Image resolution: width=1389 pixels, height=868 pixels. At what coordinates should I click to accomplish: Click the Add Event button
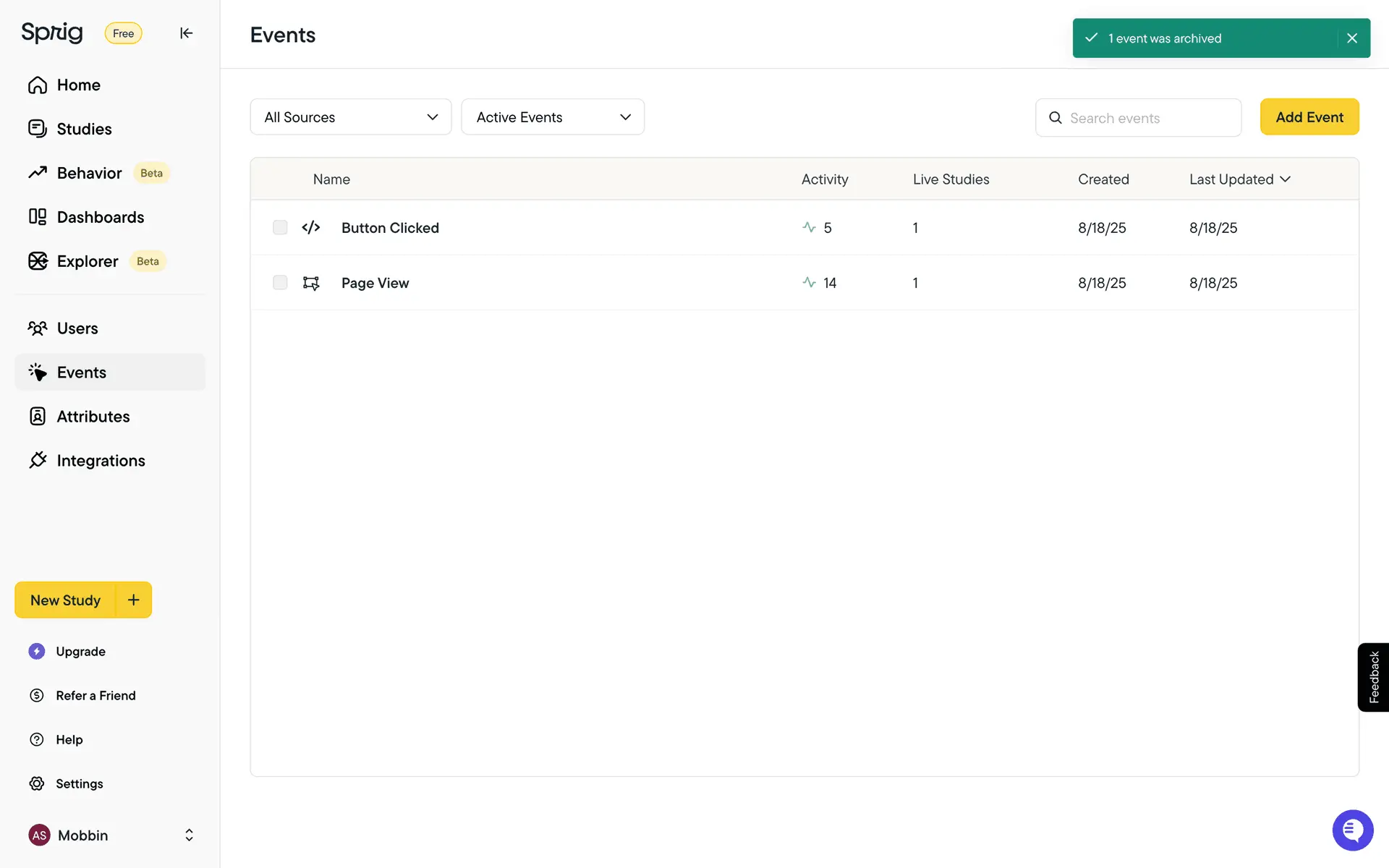1309,117
